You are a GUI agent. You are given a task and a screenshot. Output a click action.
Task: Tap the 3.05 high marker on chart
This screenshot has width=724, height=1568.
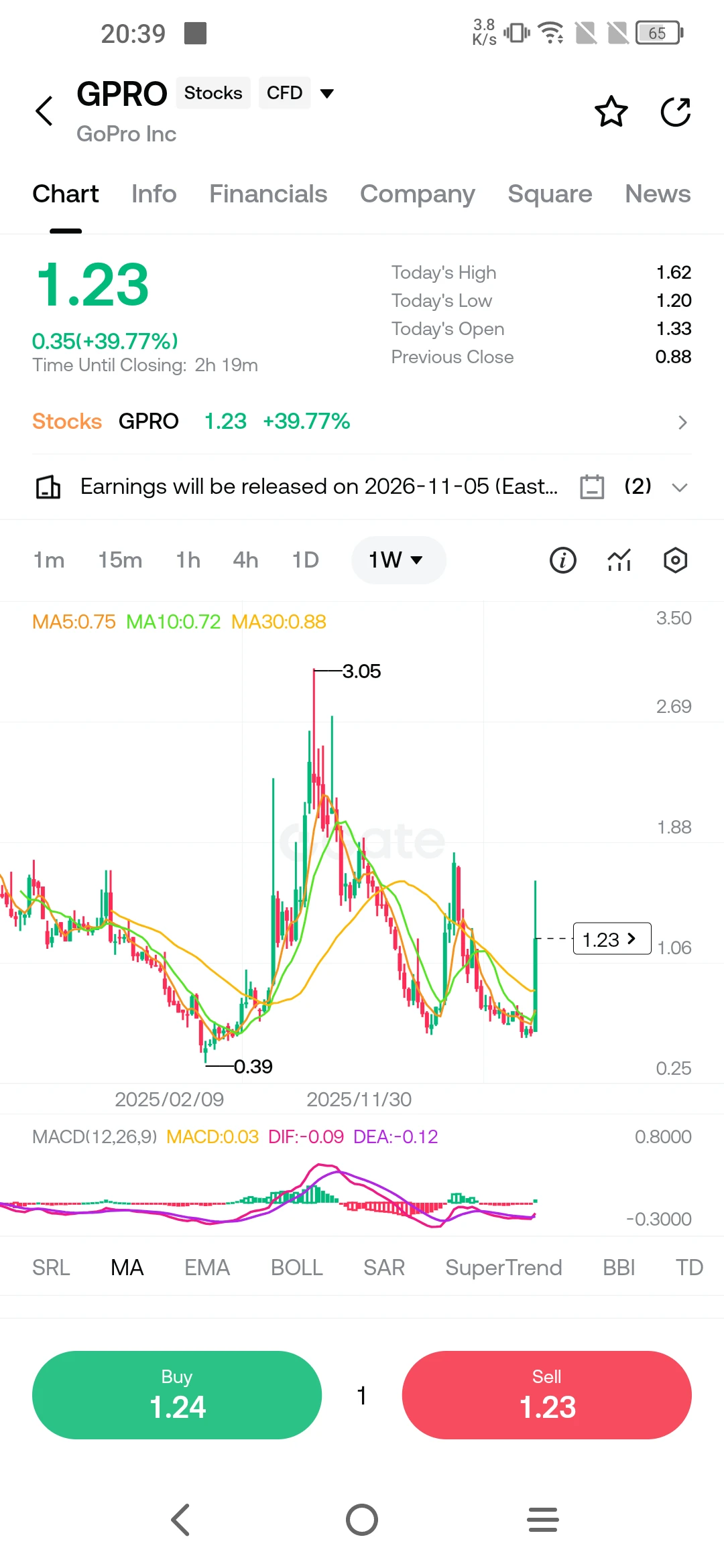361,671
